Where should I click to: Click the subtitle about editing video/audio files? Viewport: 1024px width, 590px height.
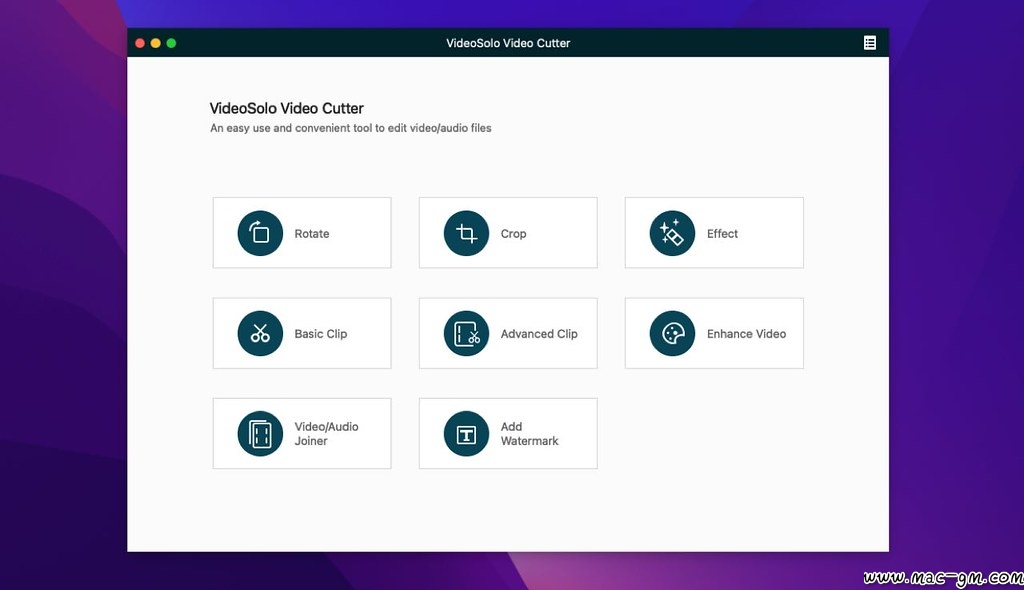[x=351, y=128]
